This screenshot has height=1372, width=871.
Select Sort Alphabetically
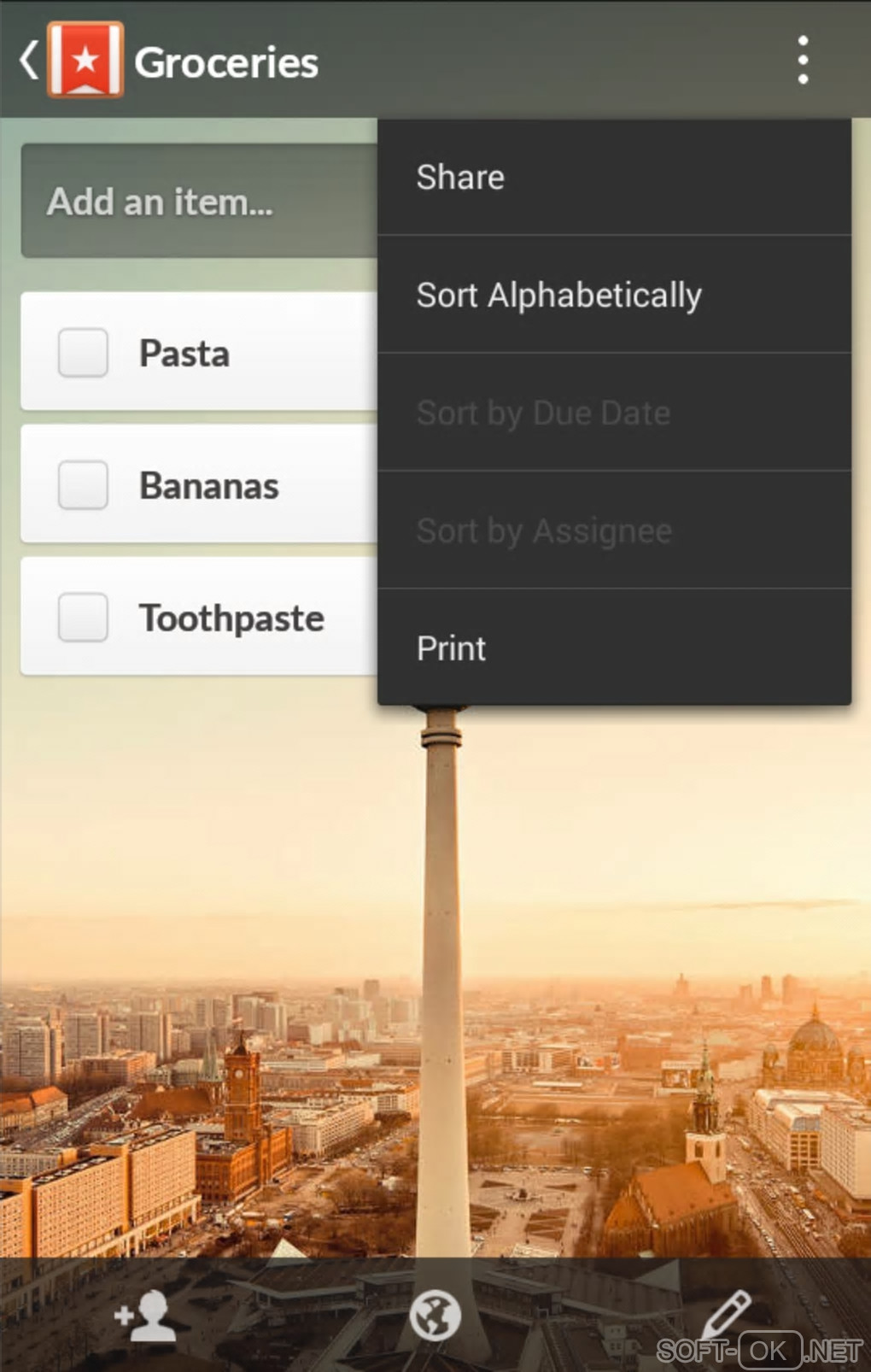coord(614,296)
